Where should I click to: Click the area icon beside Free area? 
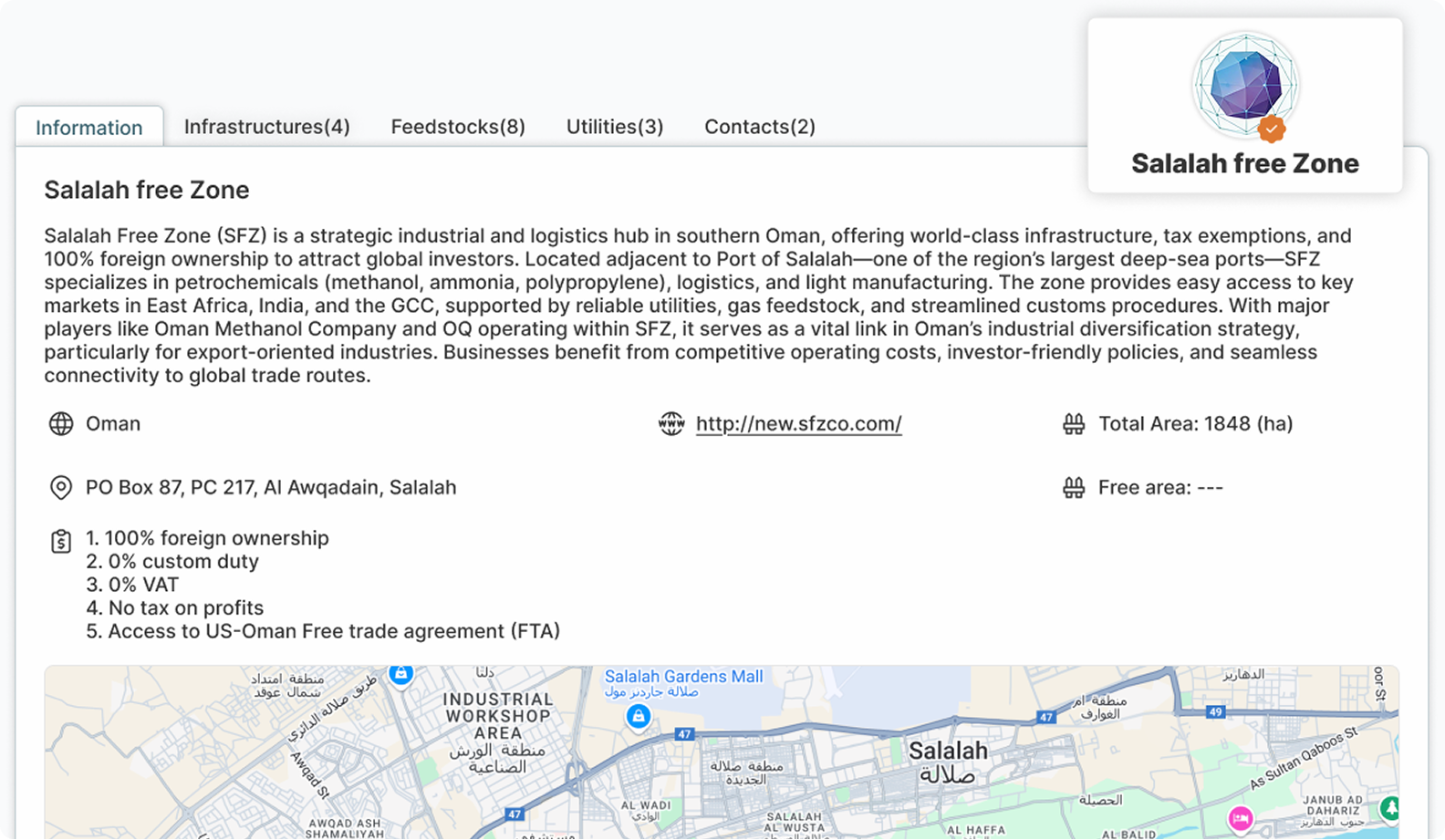1074,488
